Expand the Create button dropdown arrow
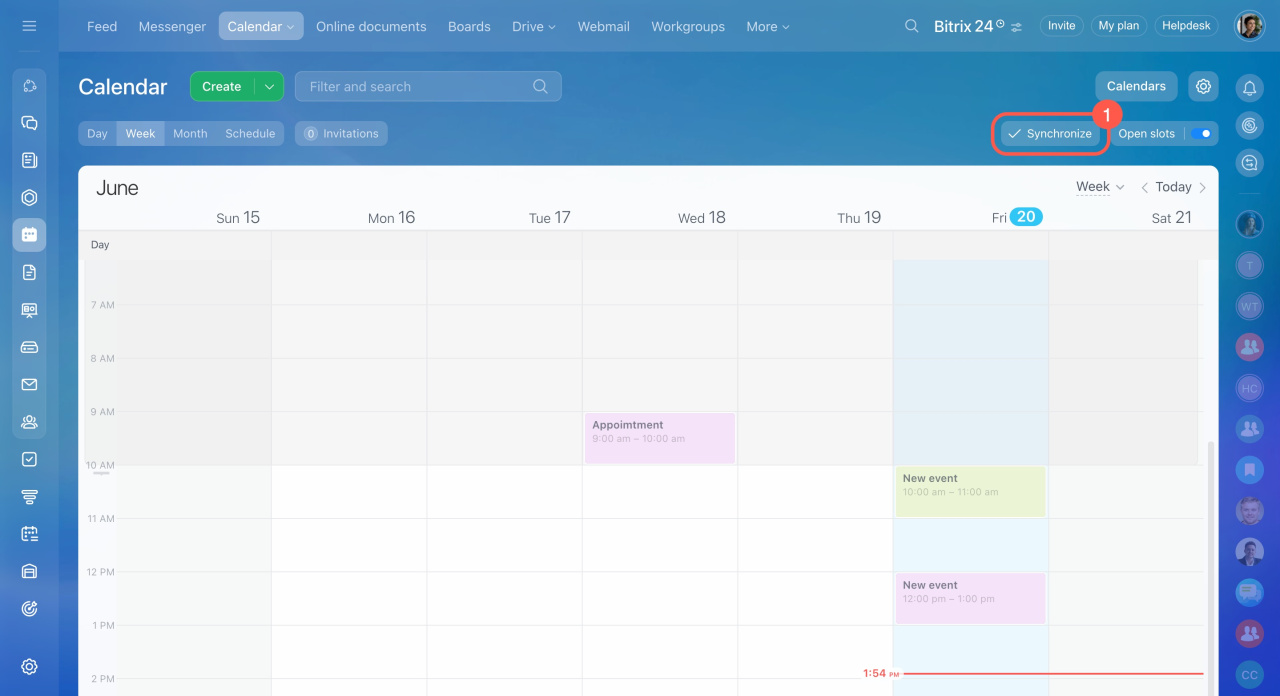Screen dimensions: 1280x696 (x=269, y=87)
